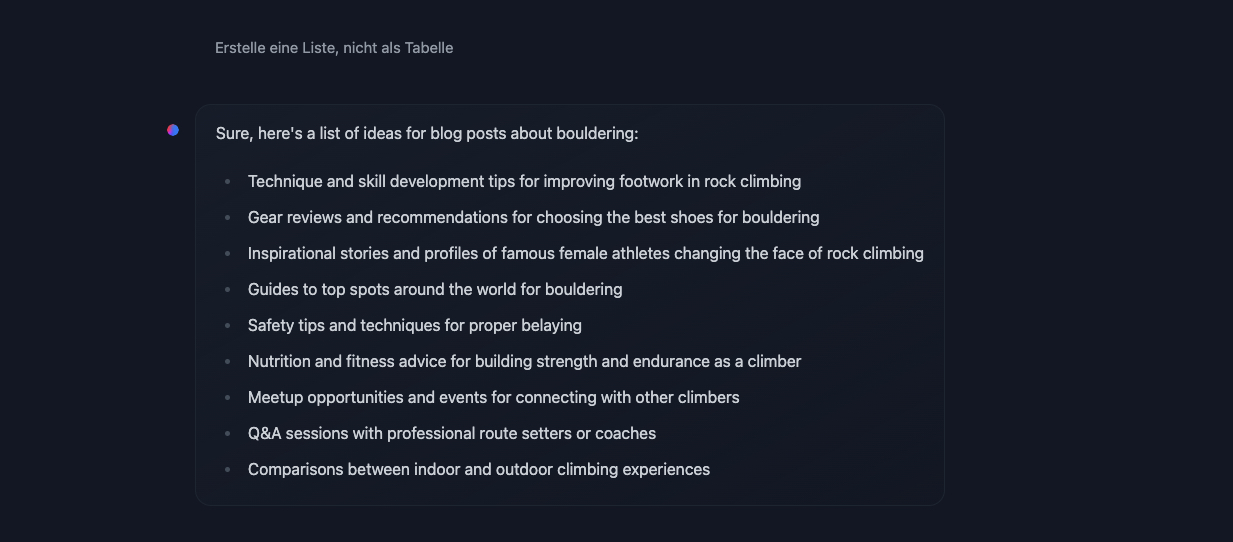Click the assistant avatar icon beside the reply
Image resolution: width=1233 pixels, height=542 pixels.
[x=173, y=130]
